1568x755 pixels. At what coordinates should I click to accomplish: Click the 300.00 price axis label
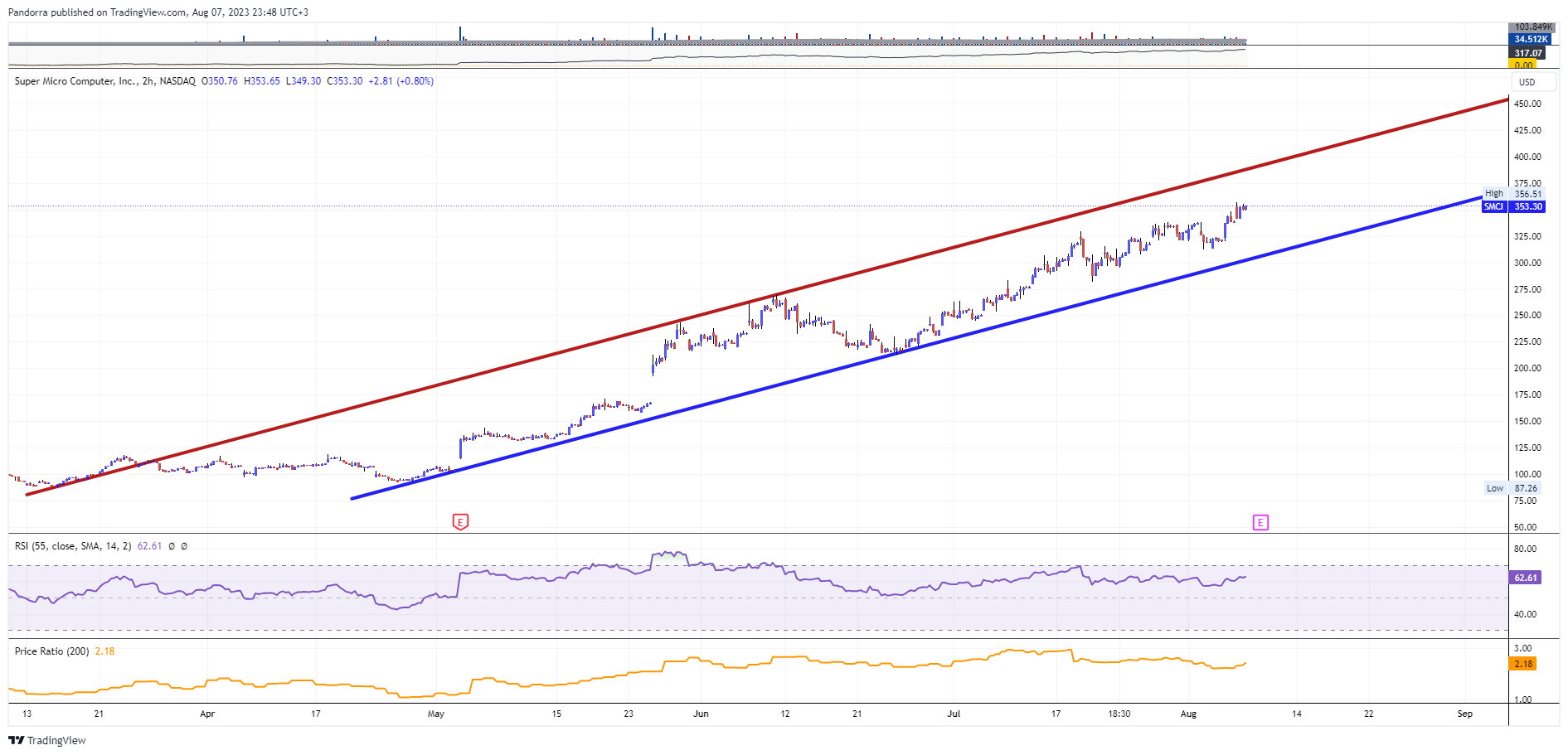[1527, 263]
